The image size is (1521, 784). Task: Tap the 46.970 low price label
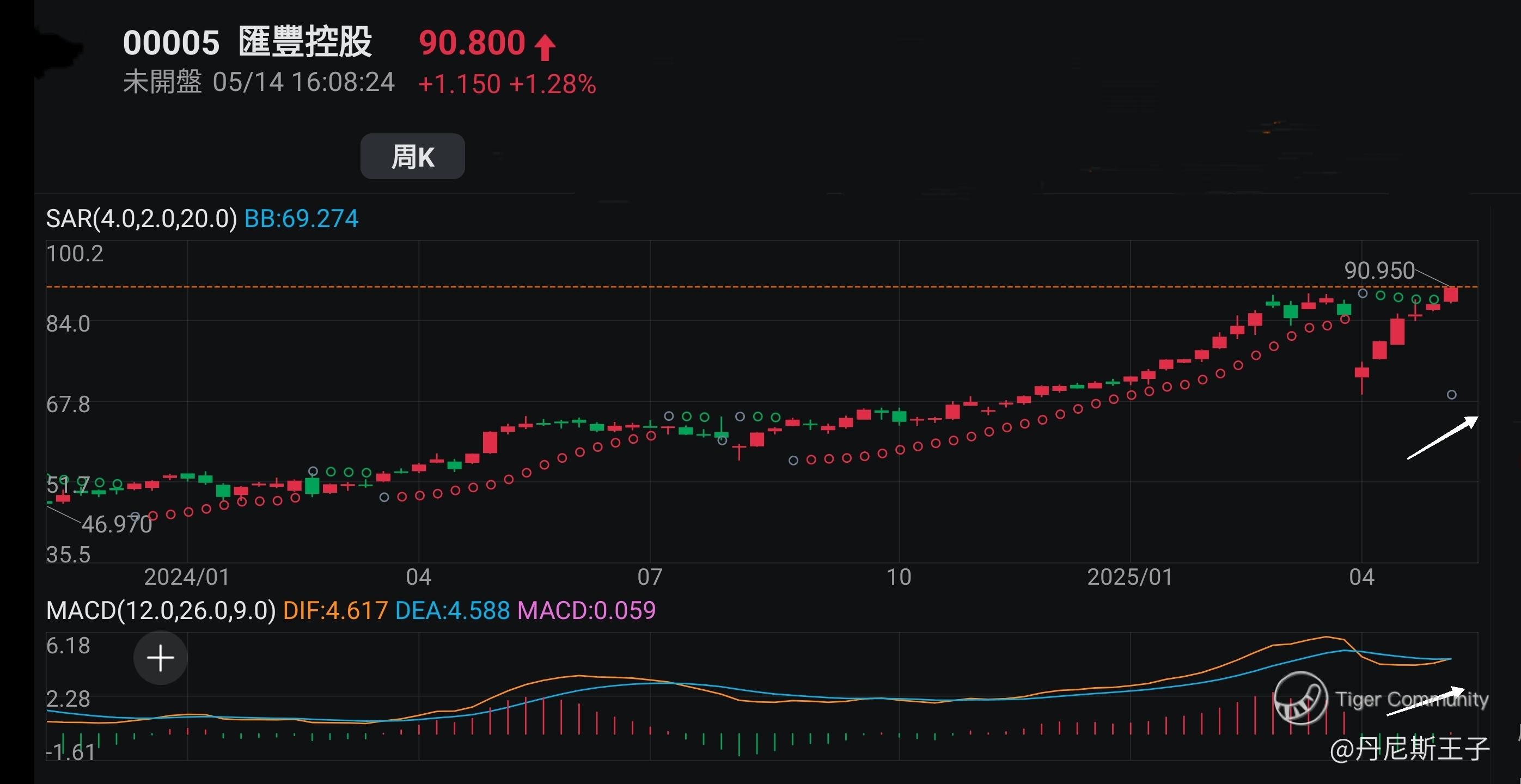(117, 524)
